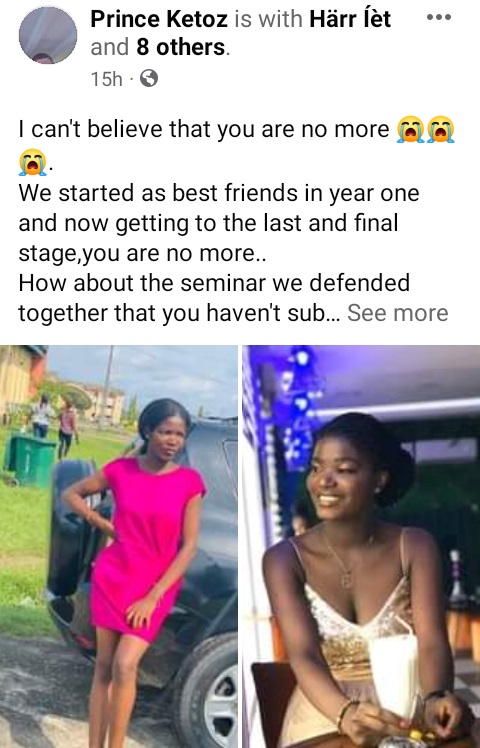The width and height of the screenshot is (480, 748).
Task: Open the post via the 15h timestamp
Action: (x=106, y=78)
